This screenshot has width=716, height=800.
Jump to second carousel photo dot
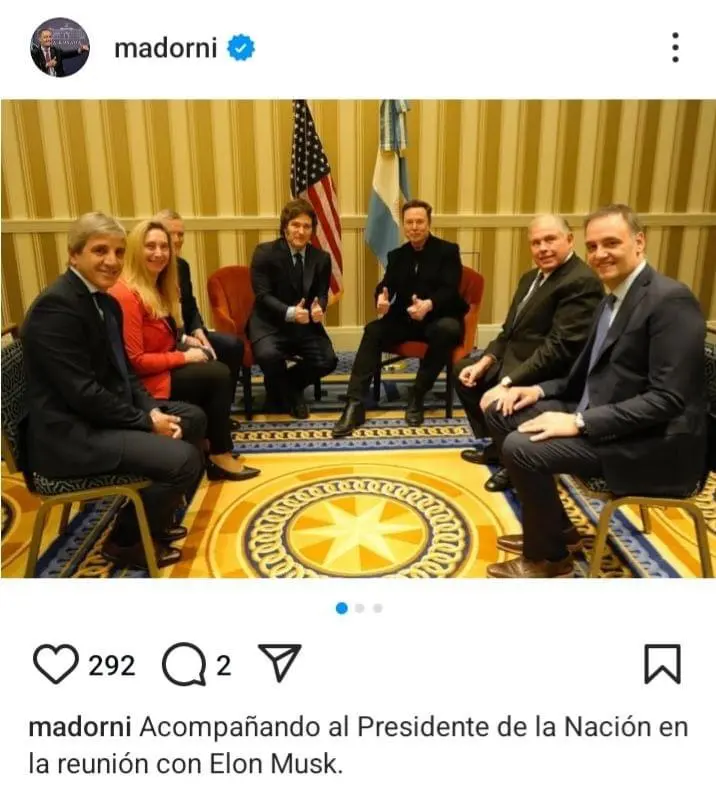pos(360,608)
